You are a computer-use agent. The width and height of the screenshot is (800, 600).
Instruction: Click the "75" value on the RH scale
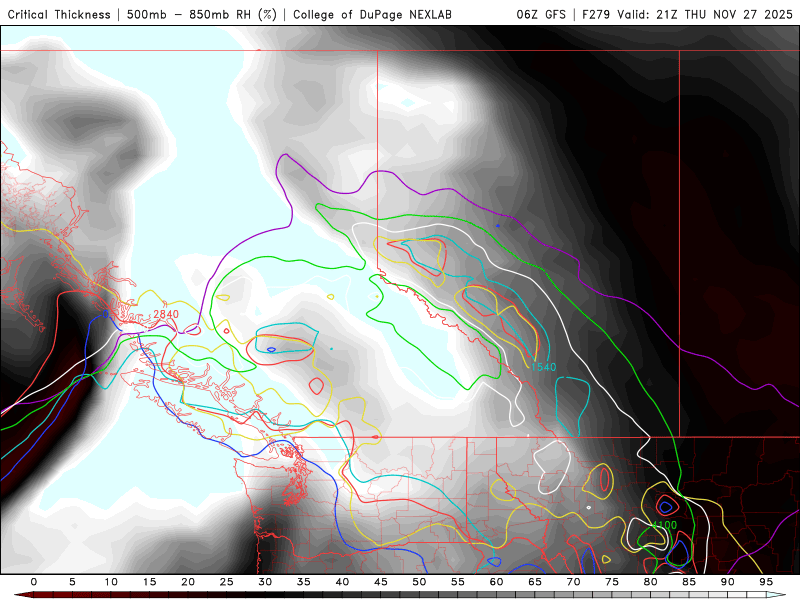tap(612, 582)
